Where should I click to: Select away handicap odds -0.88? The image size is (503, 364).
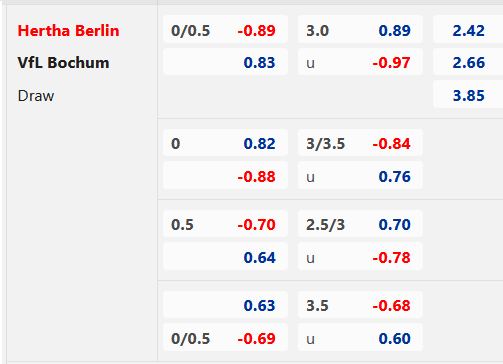225,176
